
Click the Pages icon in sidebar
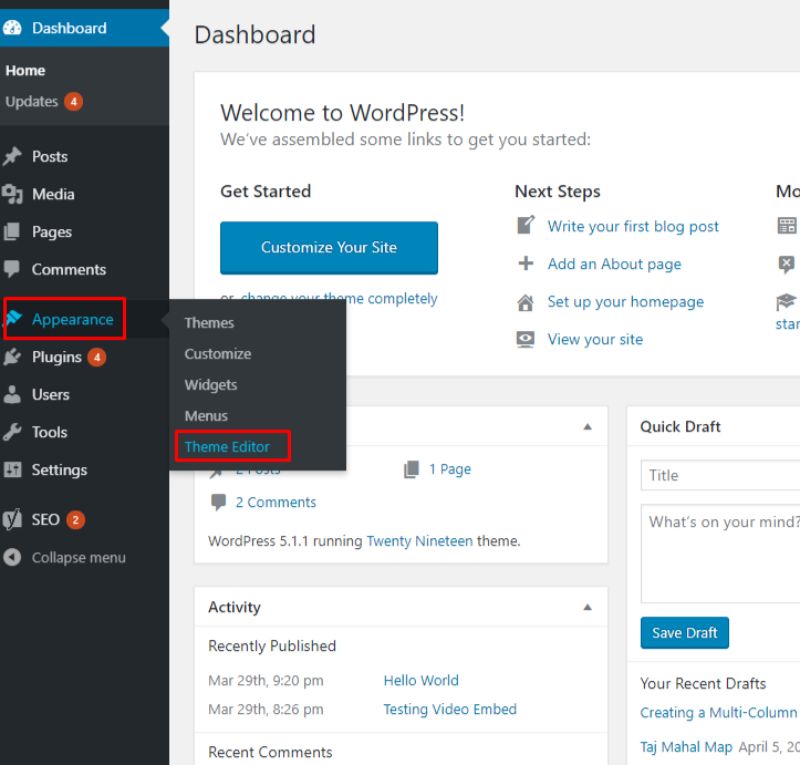[x=12, y=232]
